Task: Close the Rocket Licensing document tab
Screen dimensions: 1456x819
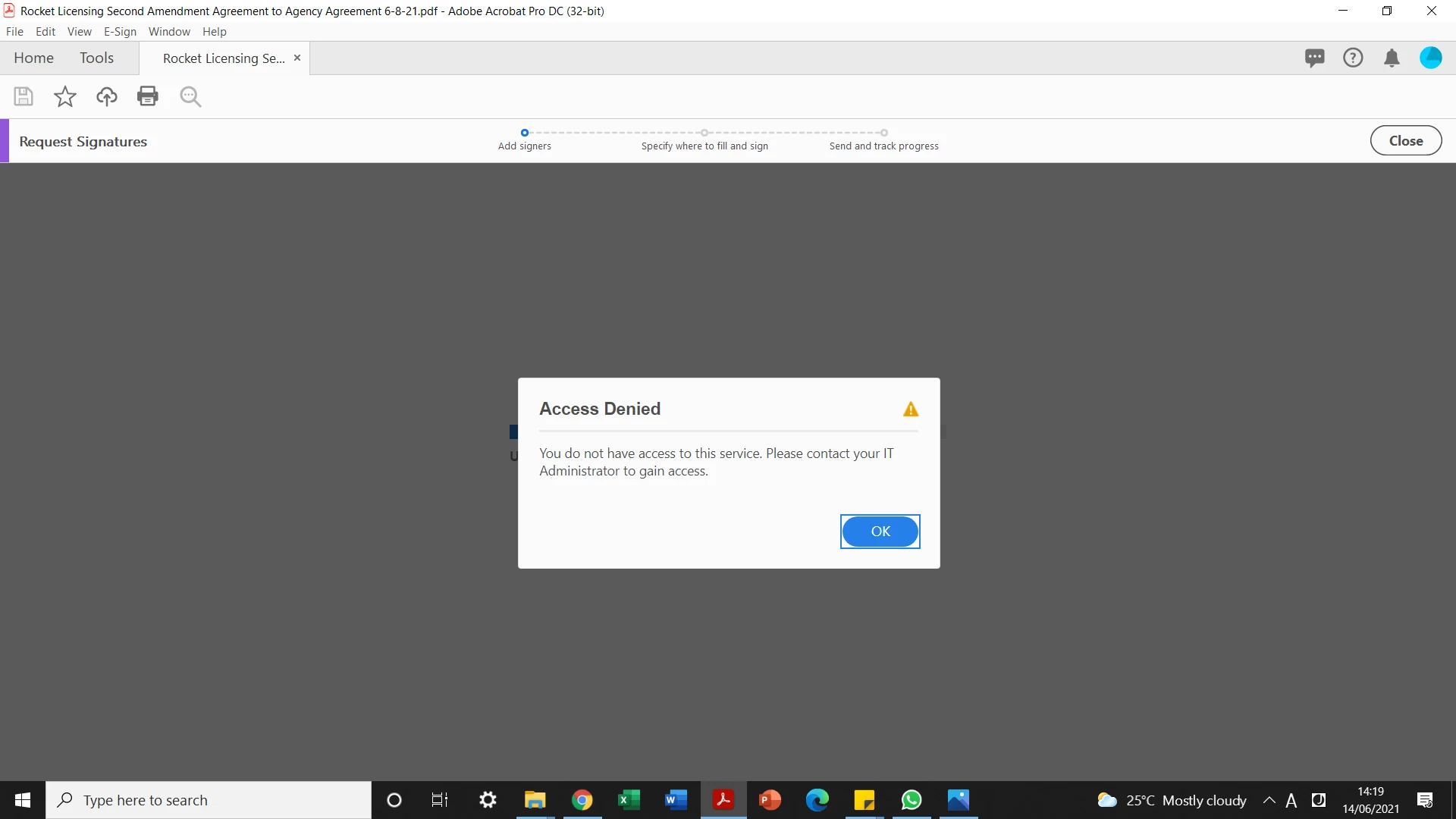Action: click(x=297, y=58)
